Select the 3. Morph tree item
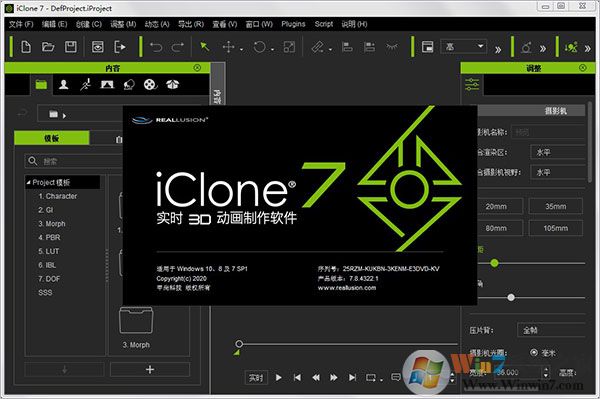This screenshot has height=399, width=600. click(52, 224)
